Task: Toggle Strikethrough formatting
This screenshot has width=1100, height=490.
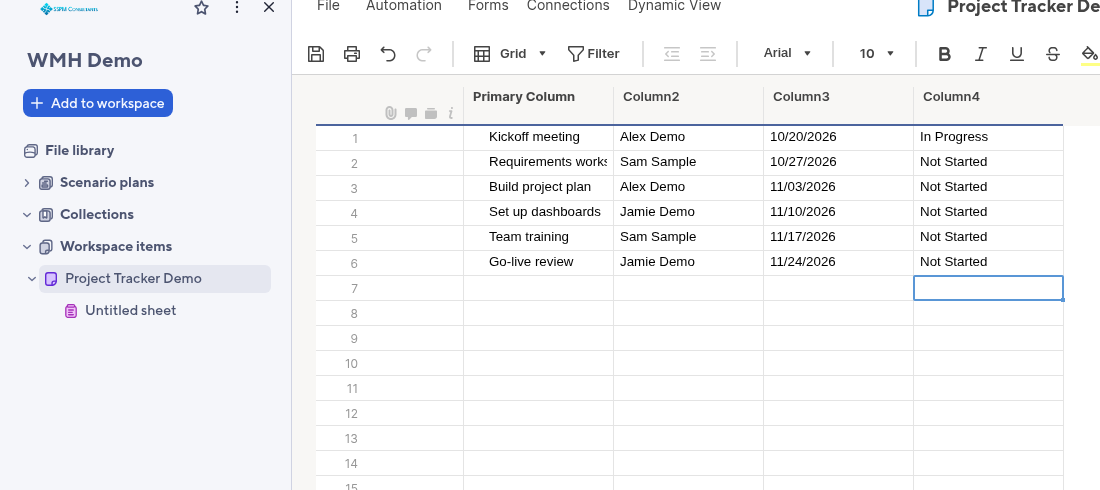Action: [x=1052, y=54]
